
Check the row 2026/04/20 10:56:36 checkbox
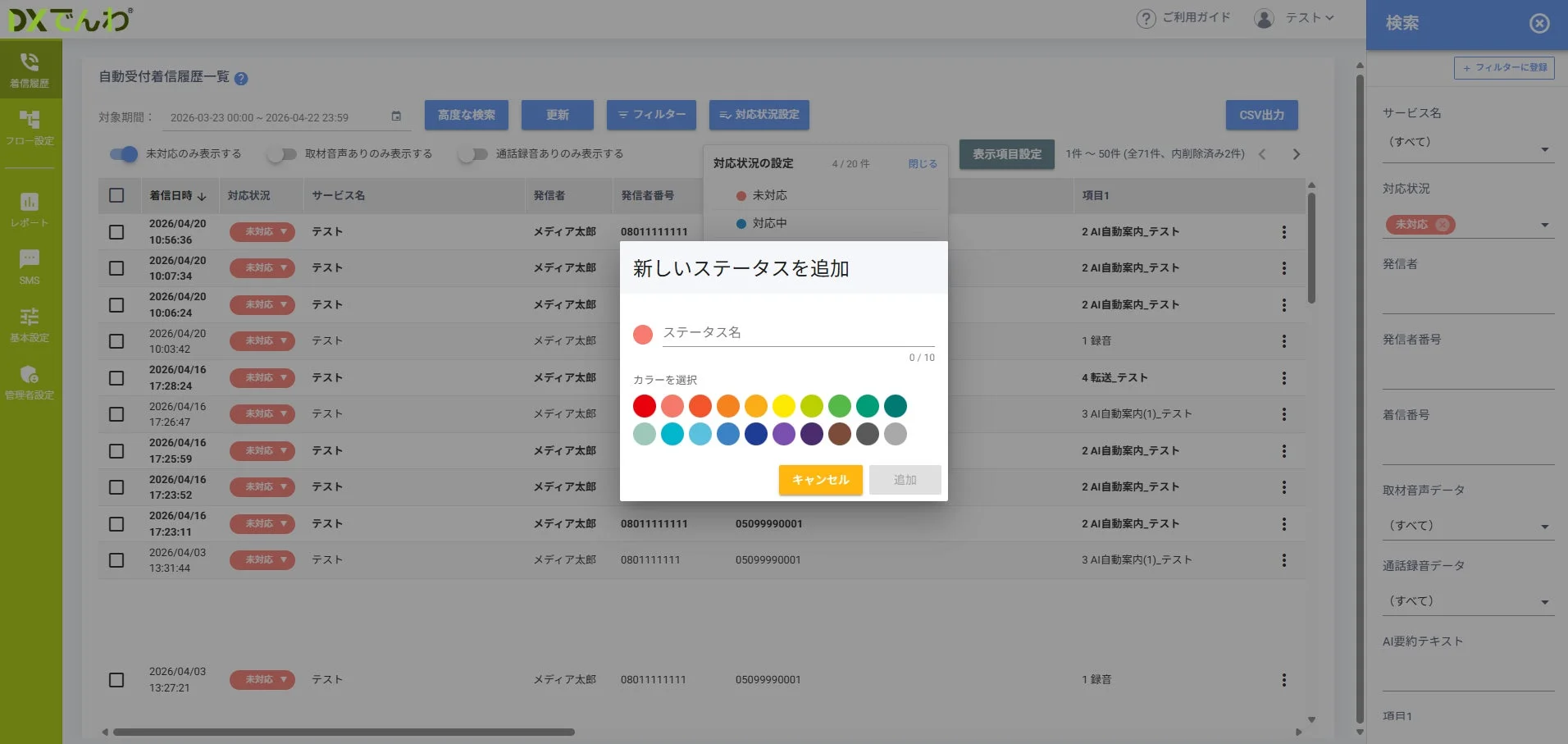tap(116, 232)
